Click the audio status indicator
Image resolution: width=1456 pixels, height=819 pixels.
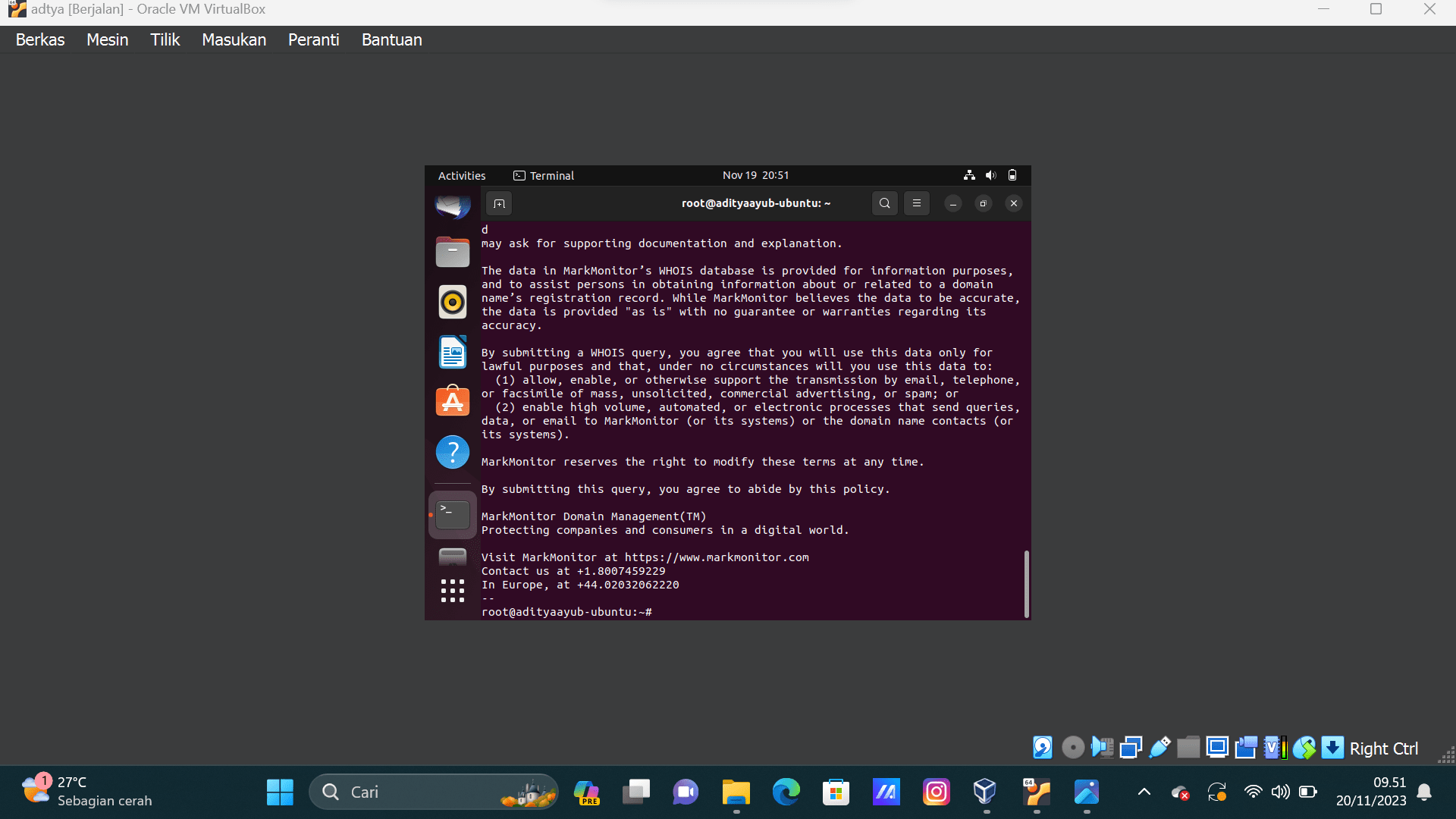(x=1103, y=748)
